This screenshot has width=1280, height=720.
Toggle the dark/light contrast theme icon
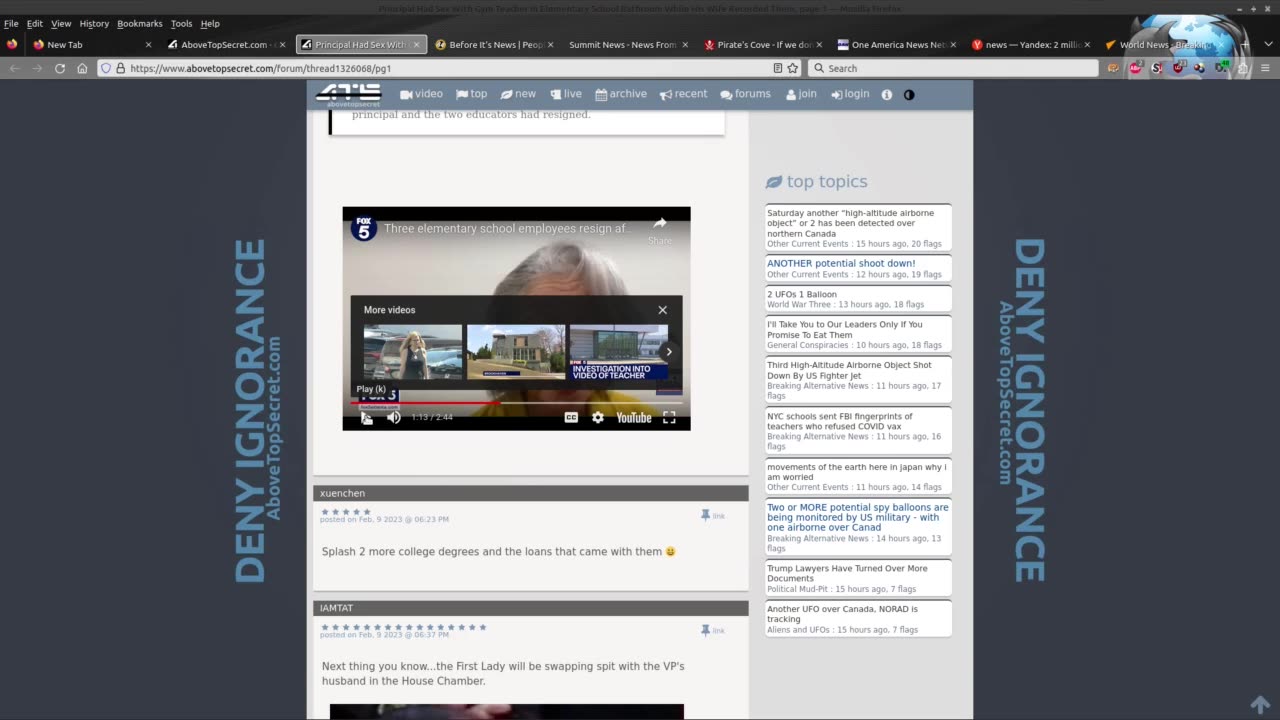click(909, 95)
